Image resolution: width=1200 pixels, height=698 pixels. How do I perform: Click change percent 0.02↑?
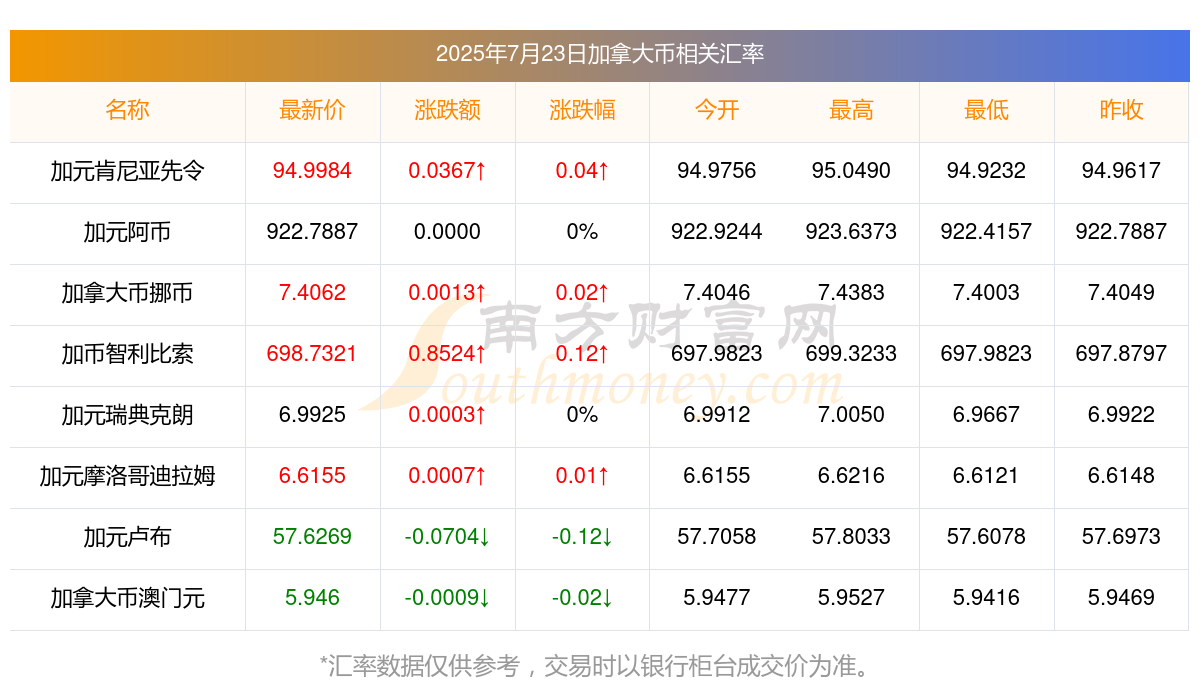click(582, 293)
